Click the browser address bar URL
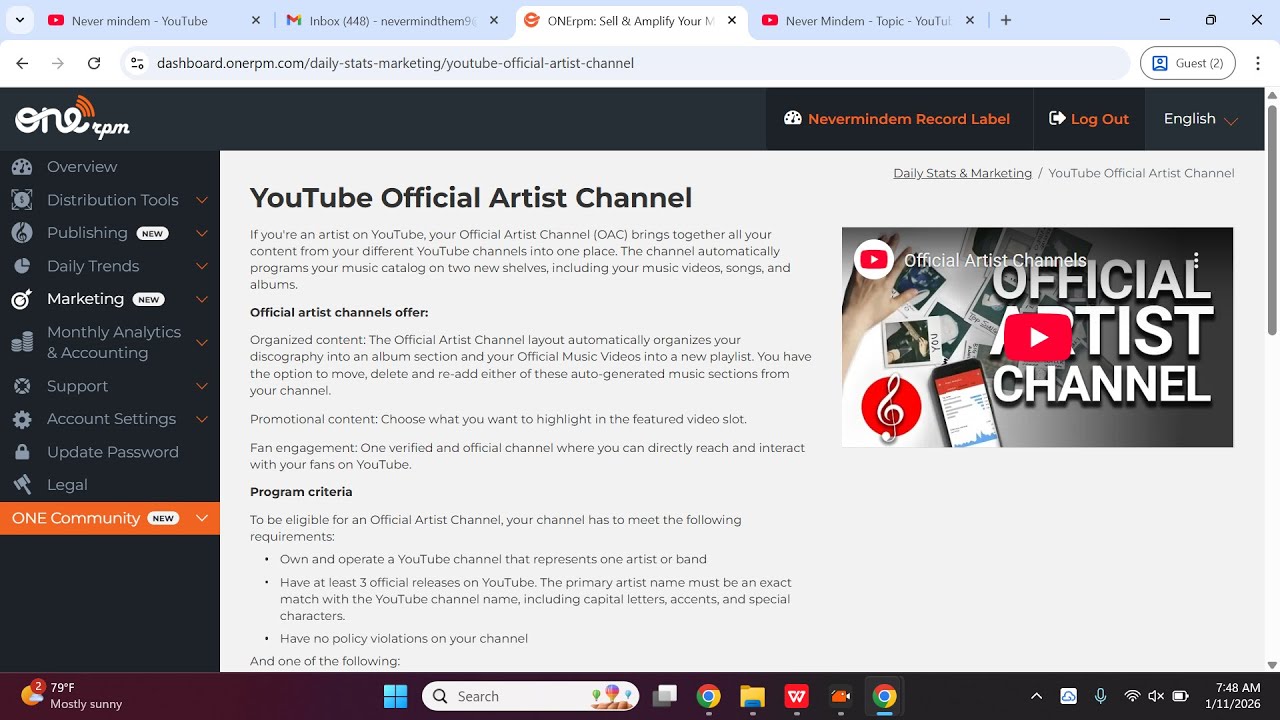 395,63
